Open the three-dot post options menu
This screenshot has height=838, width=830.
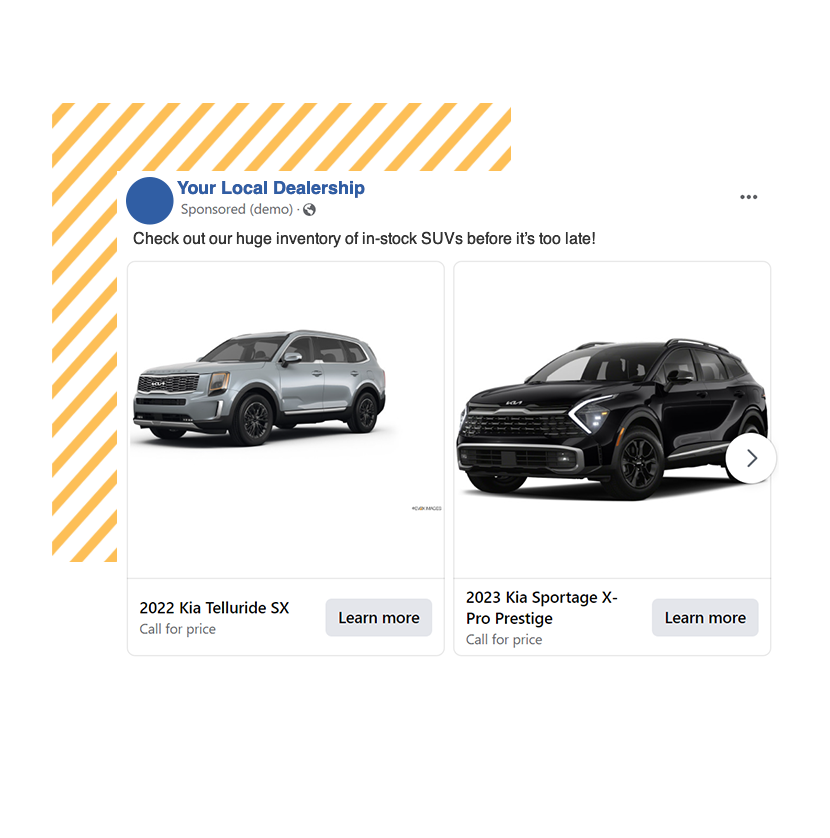[x=748, y=197]
